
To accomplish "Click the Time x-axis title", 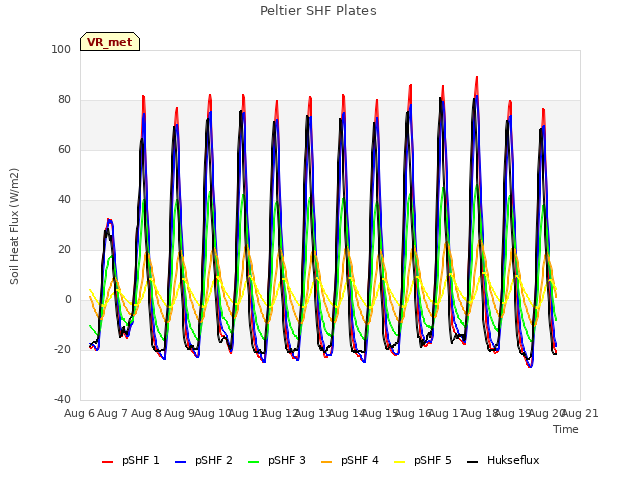I will [566, 429].
